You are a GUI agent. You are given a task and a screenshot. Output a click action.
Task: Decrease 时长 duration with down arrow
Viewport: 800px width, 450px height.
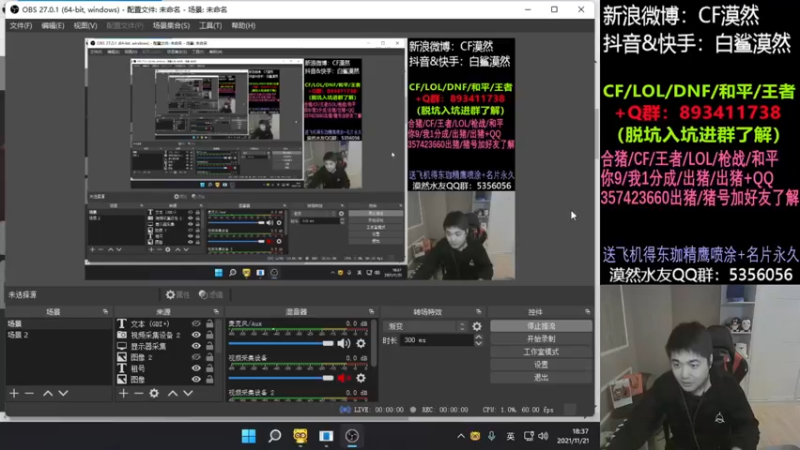click(x=478, y=343)
